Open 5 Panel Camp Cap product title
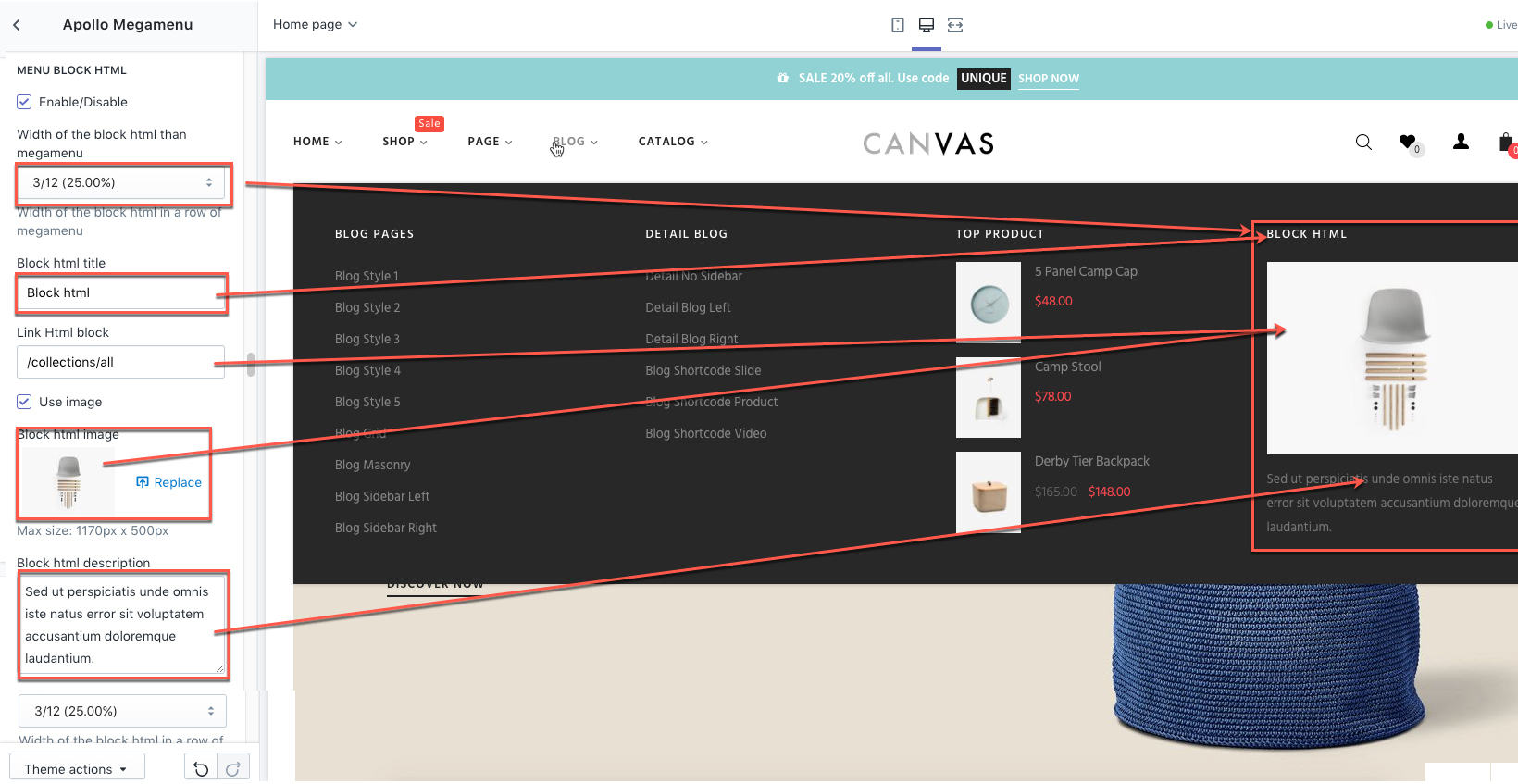 pyautogui.click(x=1086, y=271)
